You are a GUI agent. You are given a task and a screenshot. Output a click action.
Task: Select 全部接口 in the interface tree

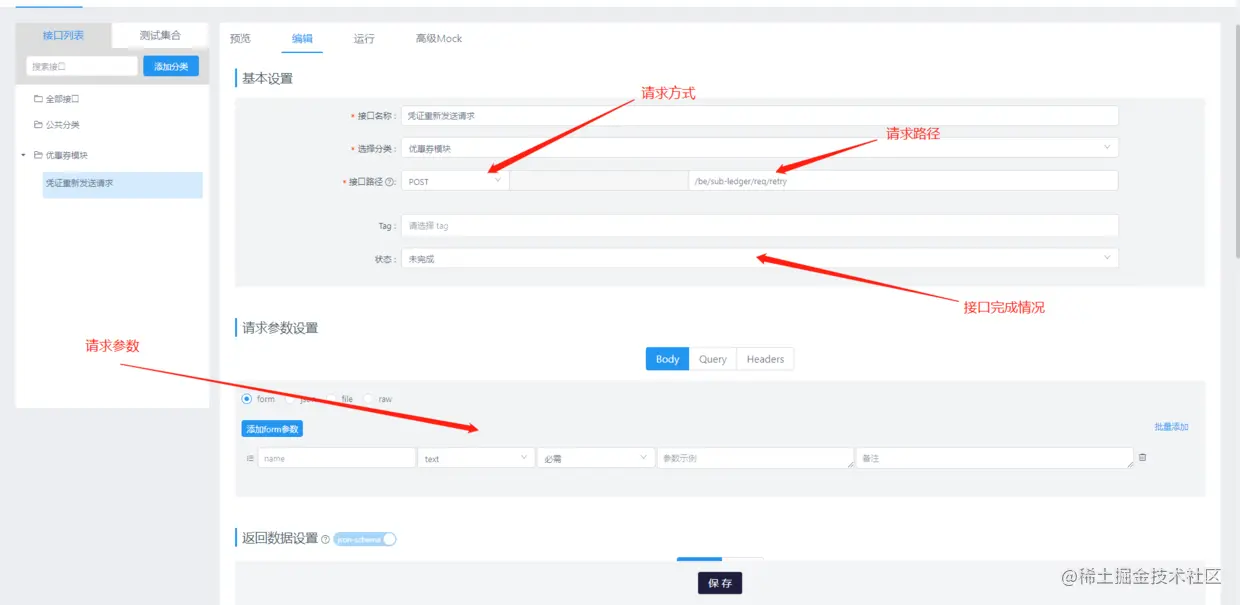click(62, 99)
